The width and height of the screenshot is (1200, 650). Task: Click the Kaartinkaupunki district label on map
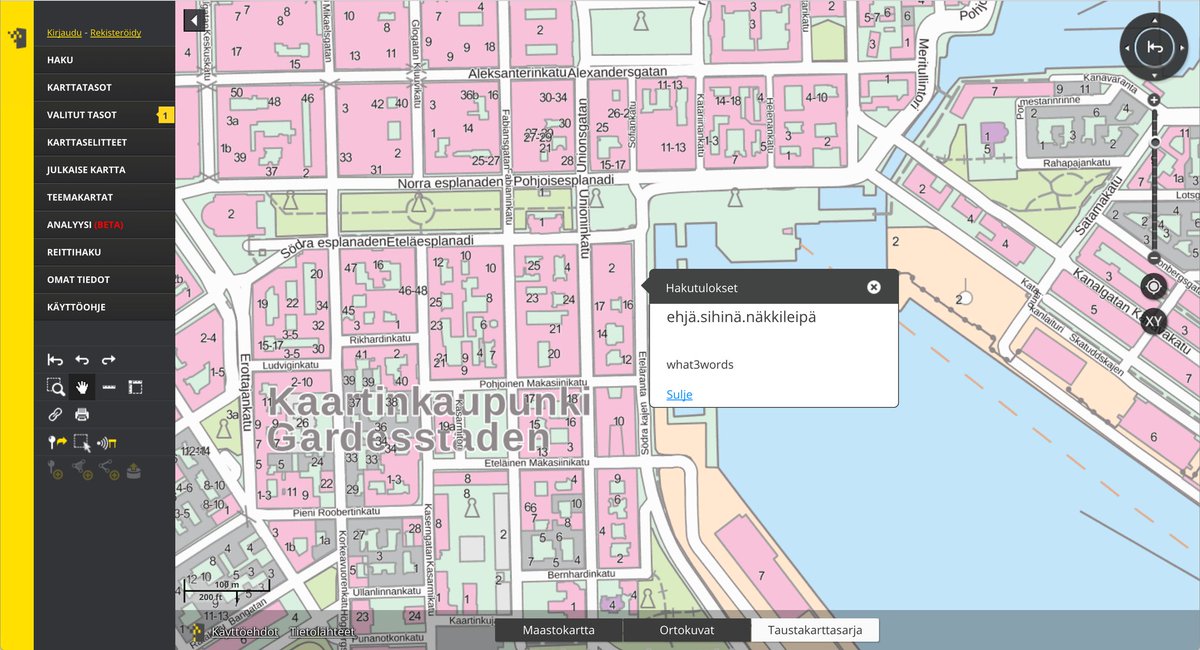pos(429,402)
